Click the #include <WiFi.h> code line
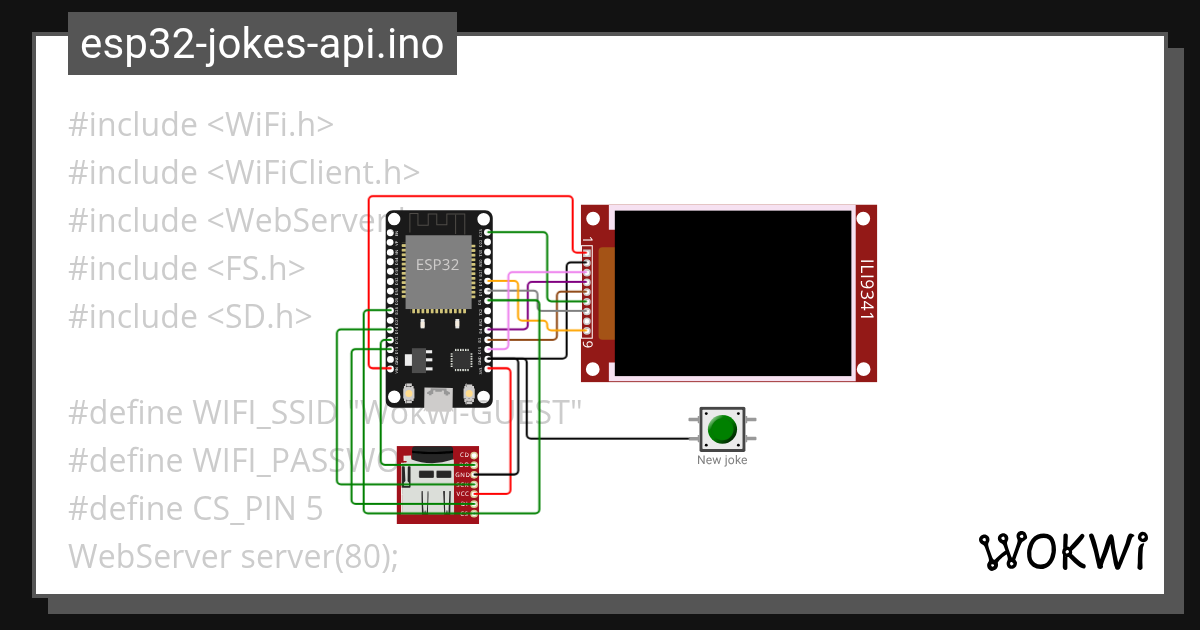This screenshot has width=1200, height=630. coord(200,125)
